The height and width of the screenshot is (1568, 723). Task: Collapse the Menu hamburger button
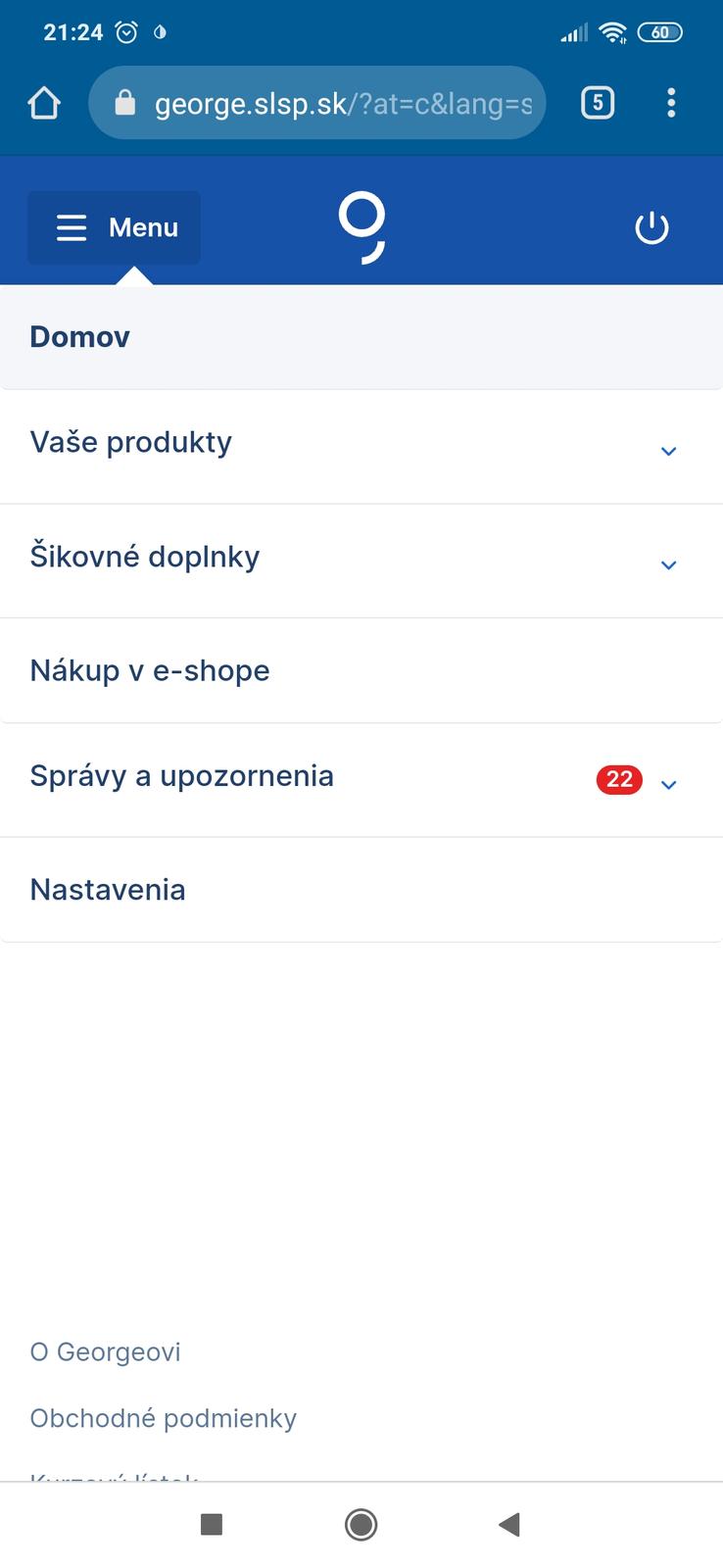tap(115, 227)
